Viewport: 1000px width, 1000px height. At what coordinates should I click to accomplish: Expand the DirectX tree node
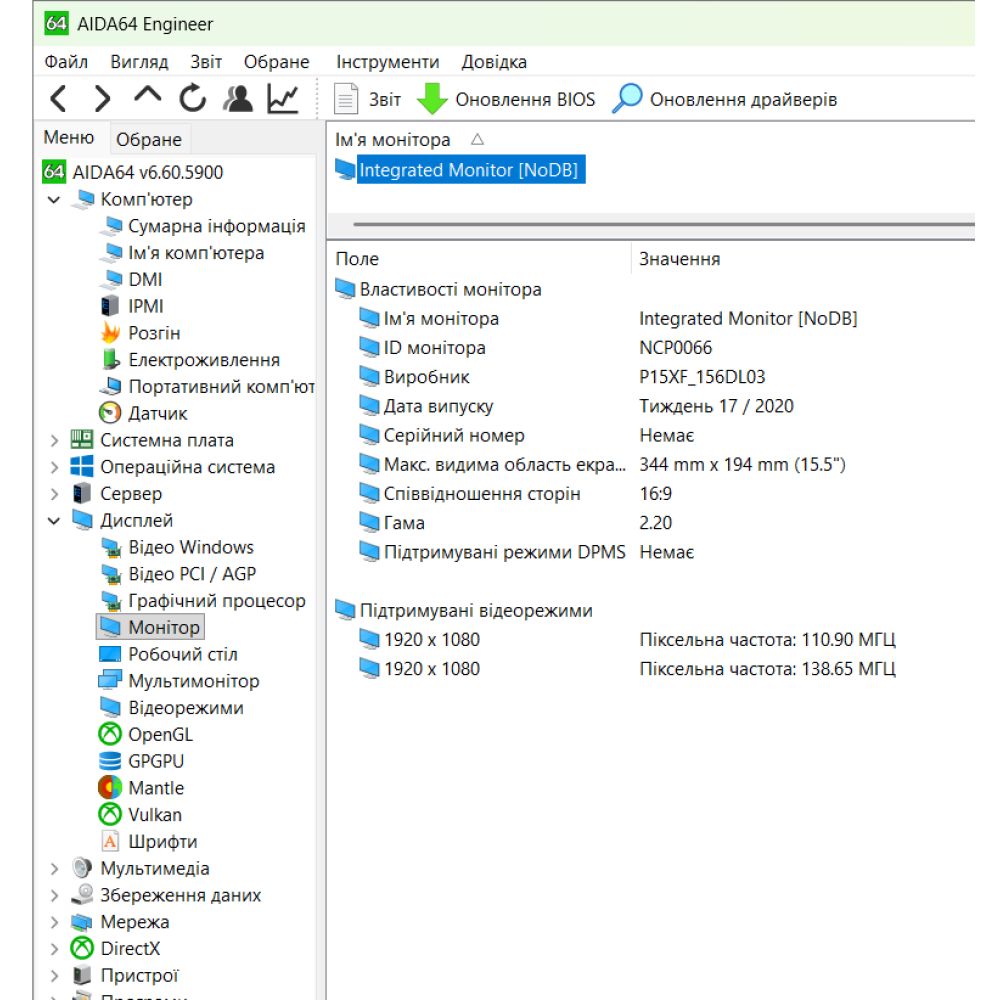[54, 949]
